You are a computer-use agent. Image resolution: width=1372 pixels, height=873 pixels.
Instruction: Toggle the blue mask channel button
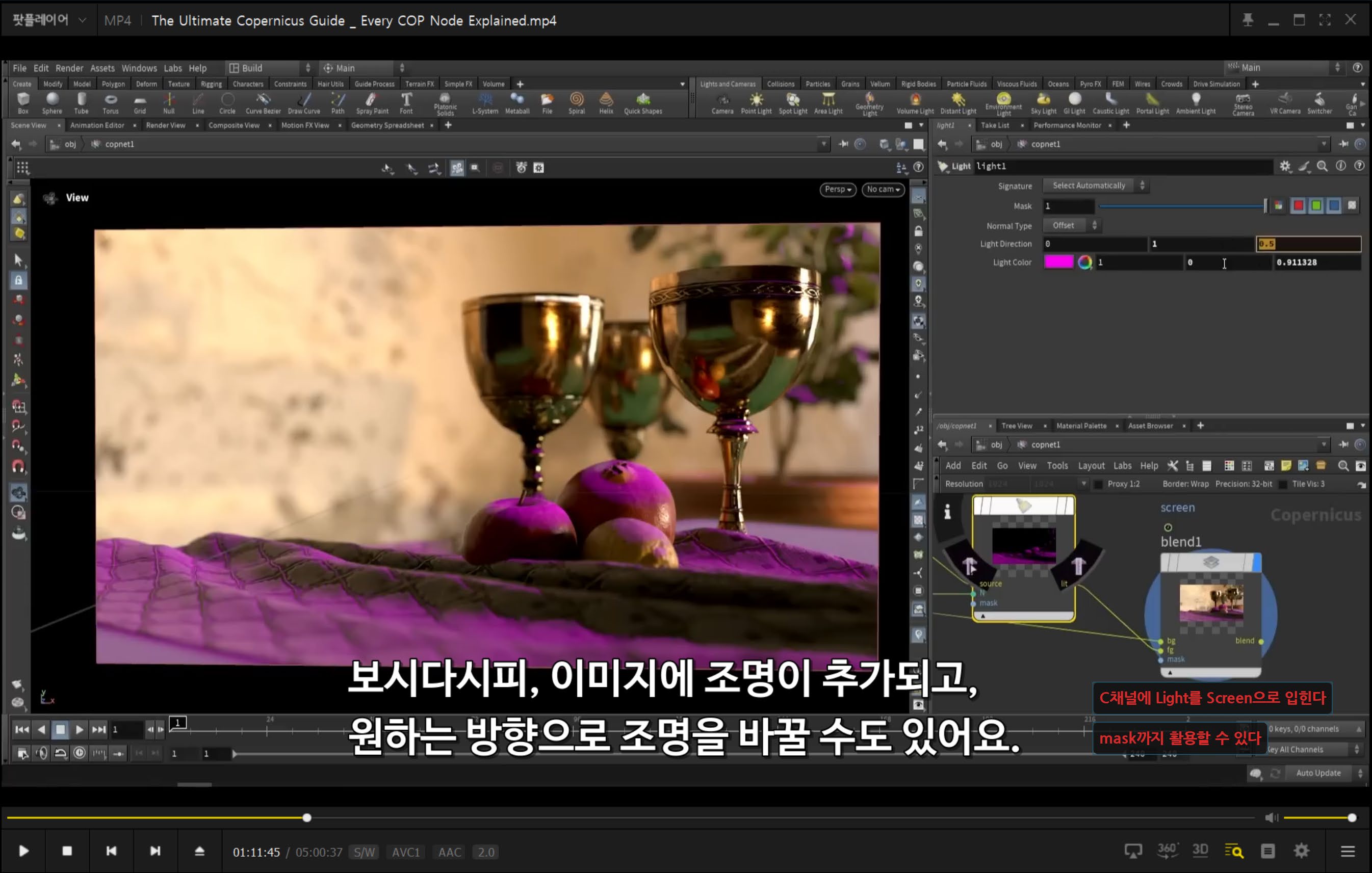tap(1334, 205)
